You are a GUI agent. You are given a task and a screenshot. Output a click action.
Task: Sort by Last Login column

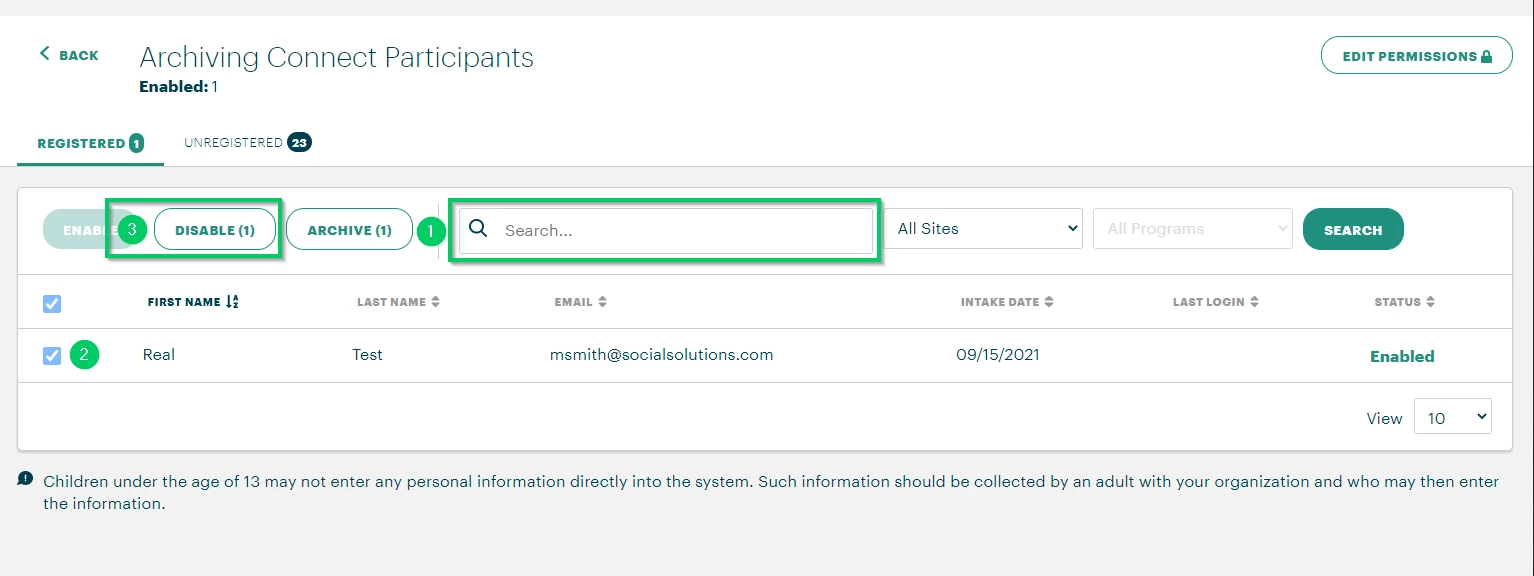[1216, 302]
